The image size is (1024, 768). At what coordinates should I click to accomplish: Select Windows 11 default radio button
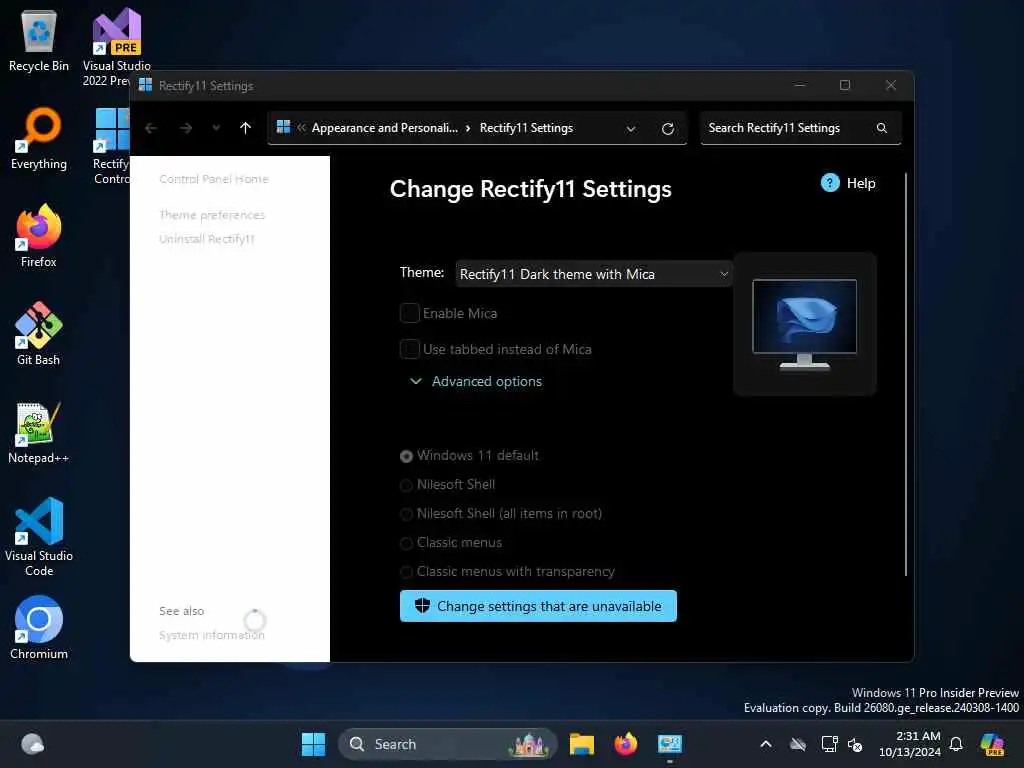point(406,456)
